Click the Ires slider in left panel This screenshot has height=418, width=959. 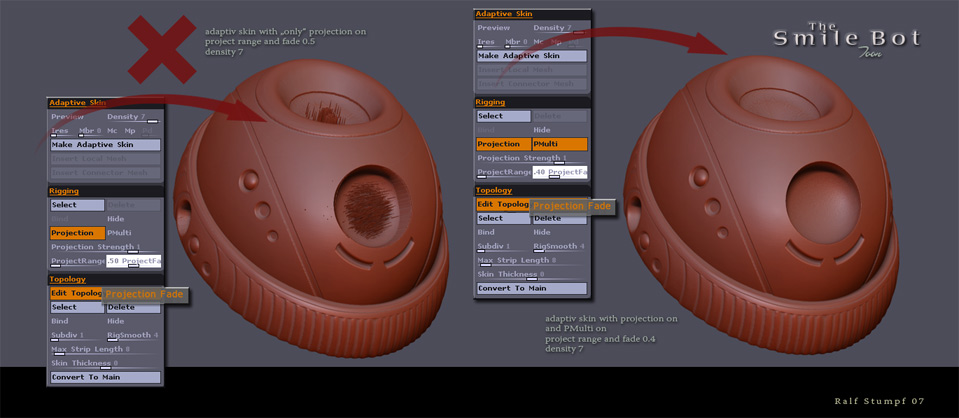click(x=62, y=131)
